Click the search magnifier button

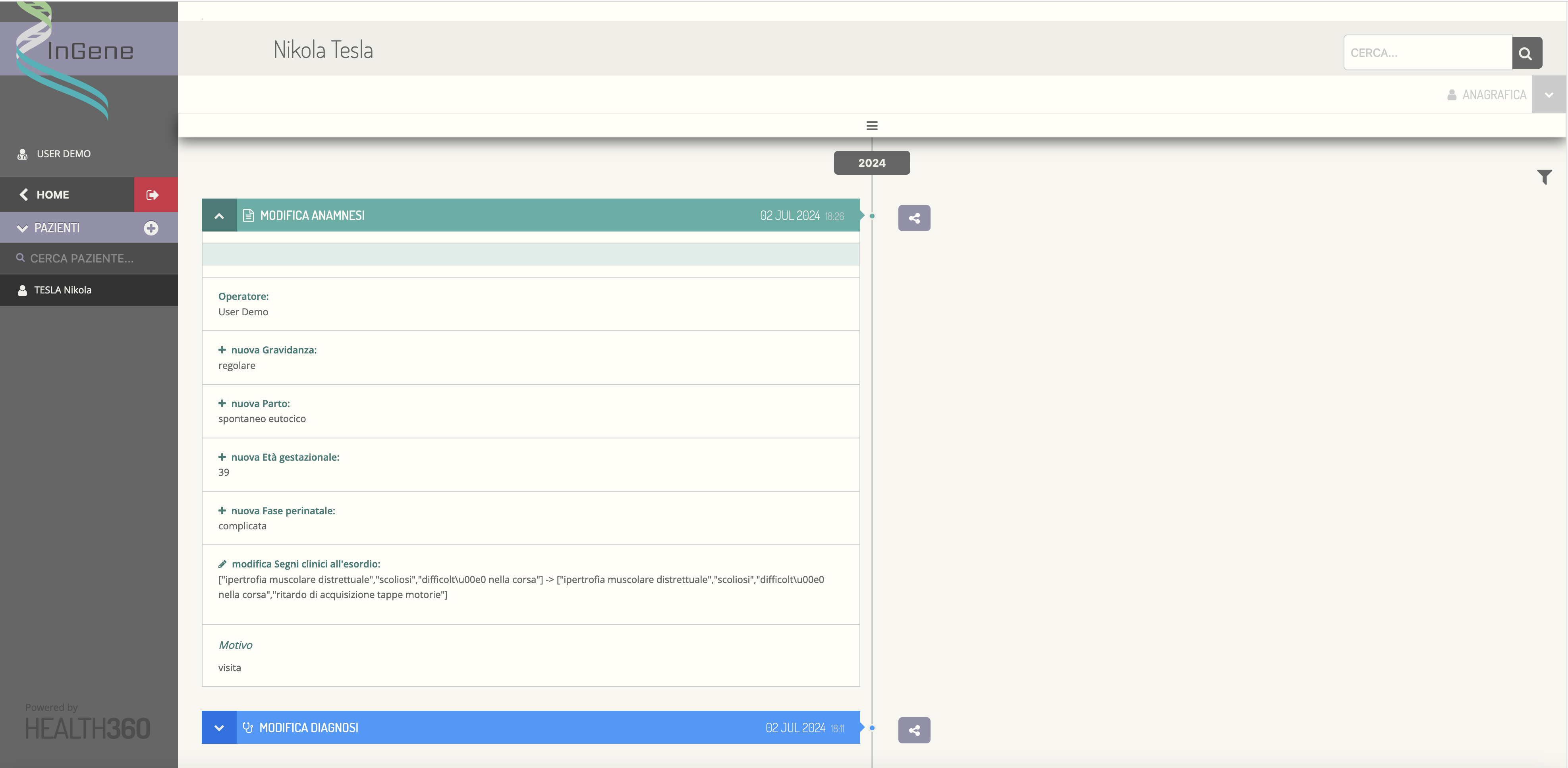(1527, 53)
